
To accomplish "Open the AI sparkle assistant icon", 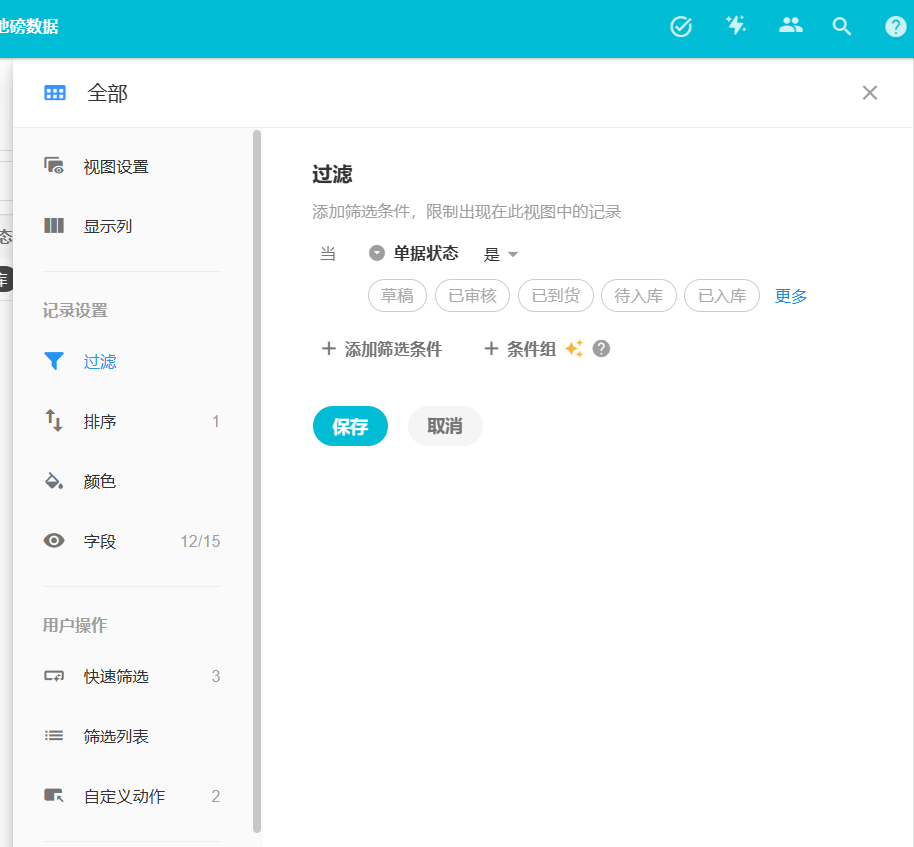I will pos(736,26).
